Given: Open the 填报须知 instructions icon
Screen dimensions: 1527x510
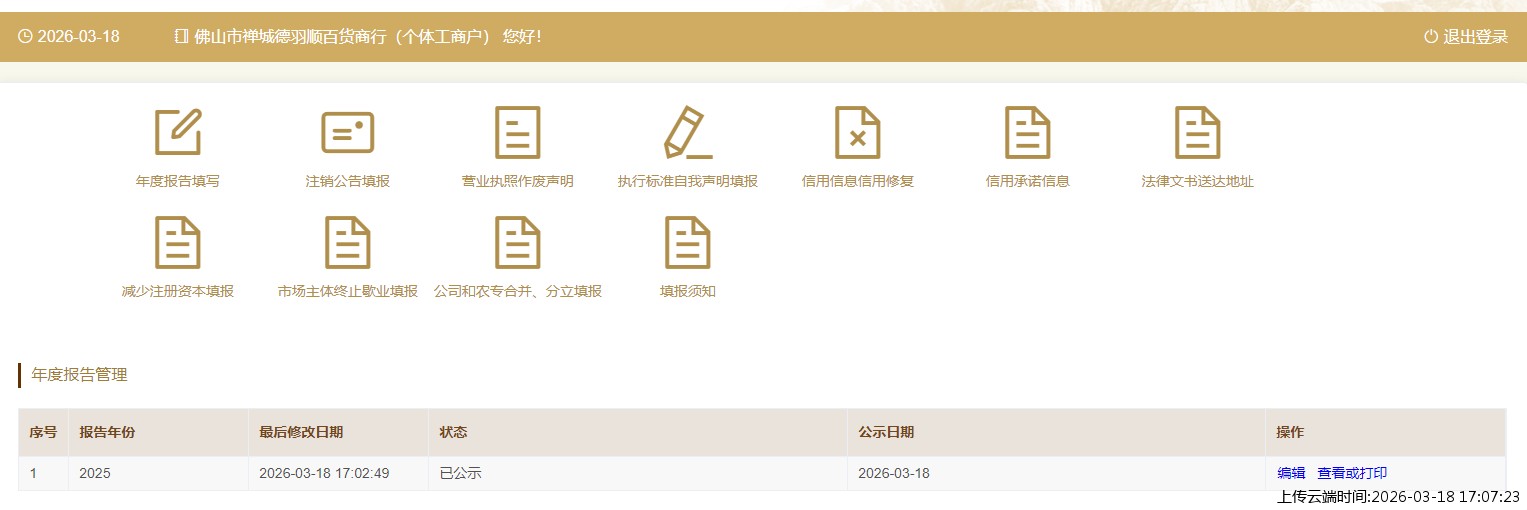Looking at the screenshot, I should (688, 242).
